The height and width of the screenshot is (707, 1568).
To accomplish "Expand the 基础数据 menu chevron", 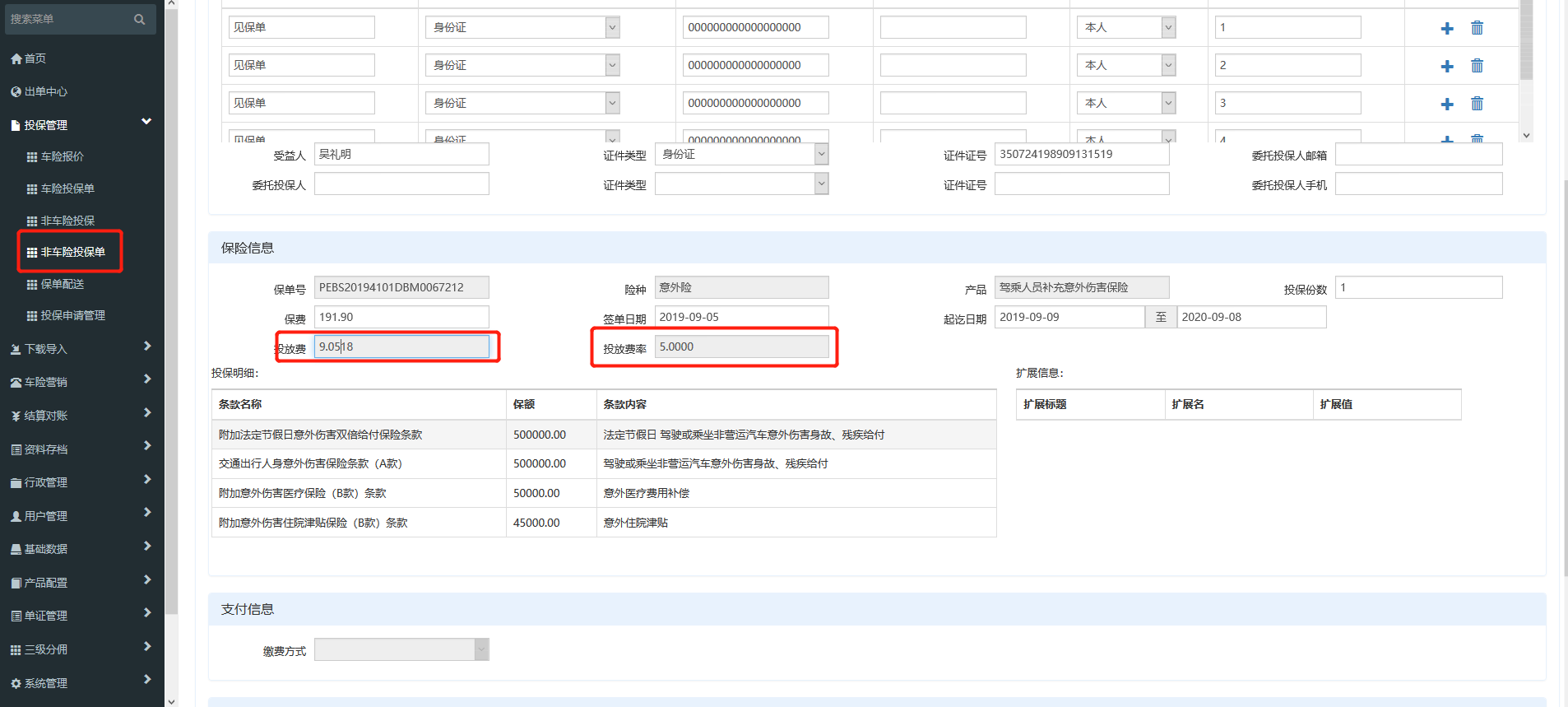I will point(147,547).
